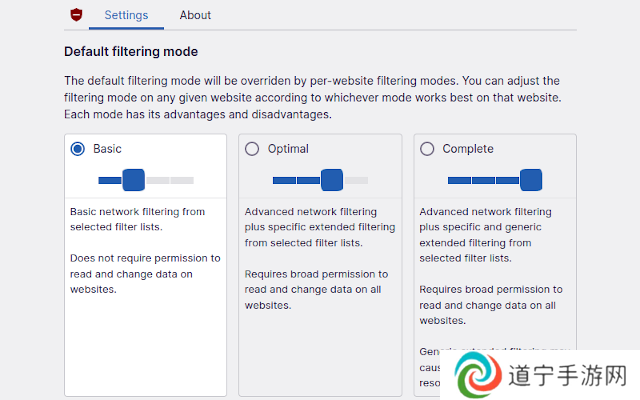Click Optimal's 'Advanced network filtering plus specific extended' text

[x=320, y=227]
